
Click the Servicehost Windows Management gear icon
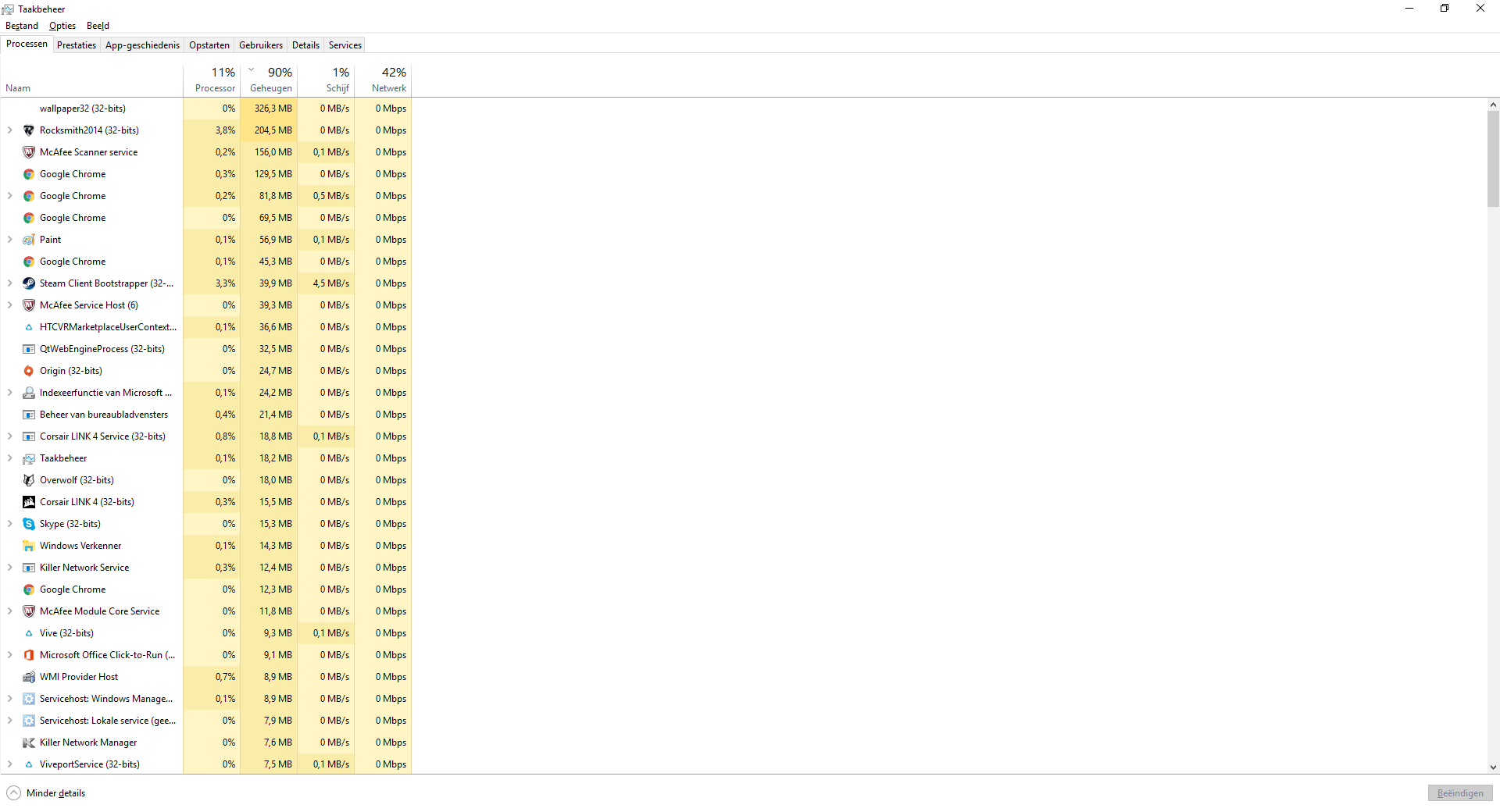29,699
